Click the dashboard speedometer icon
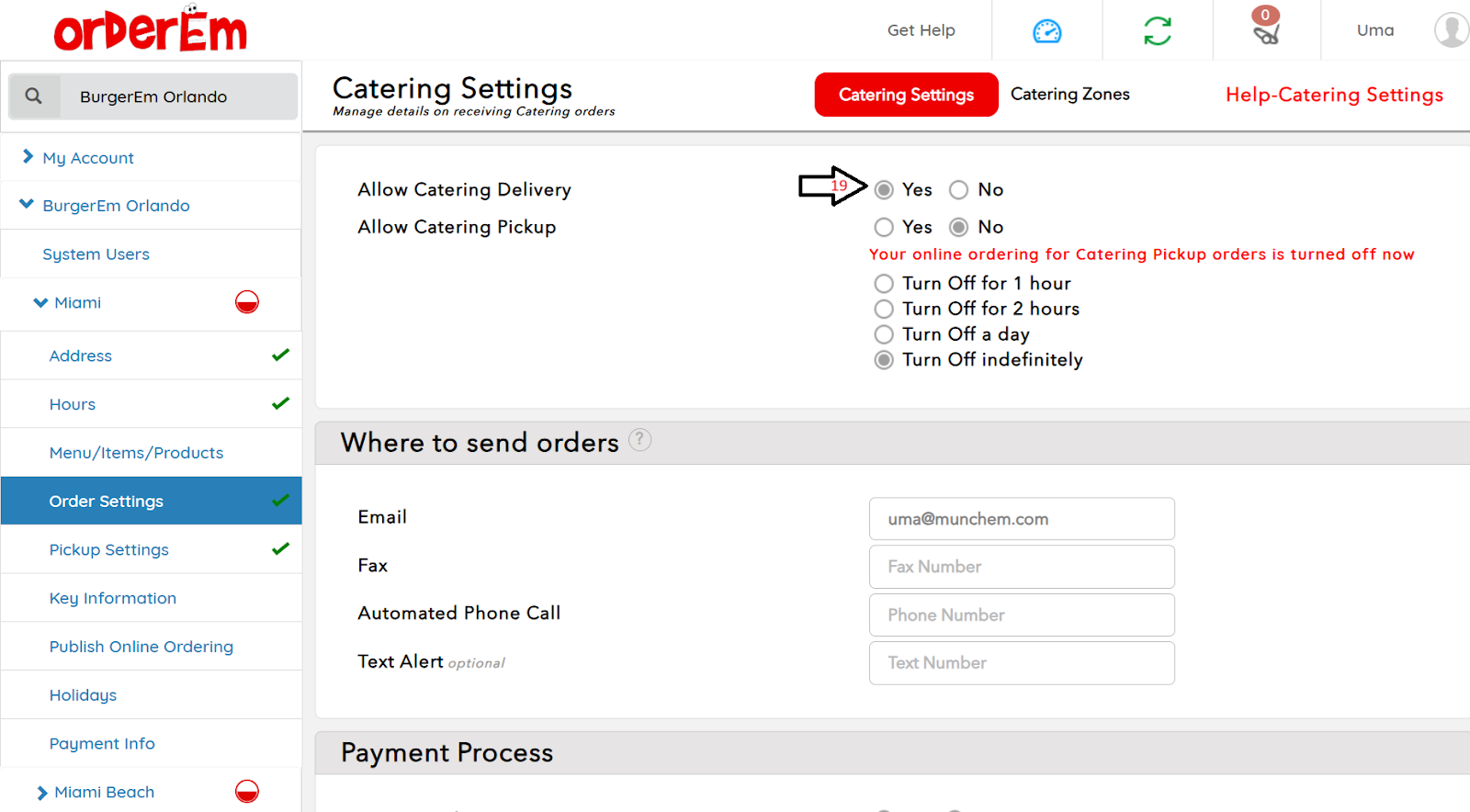Image resolution: width=1470 pixels, height=812 pixels. click(x=1046, y=31)
